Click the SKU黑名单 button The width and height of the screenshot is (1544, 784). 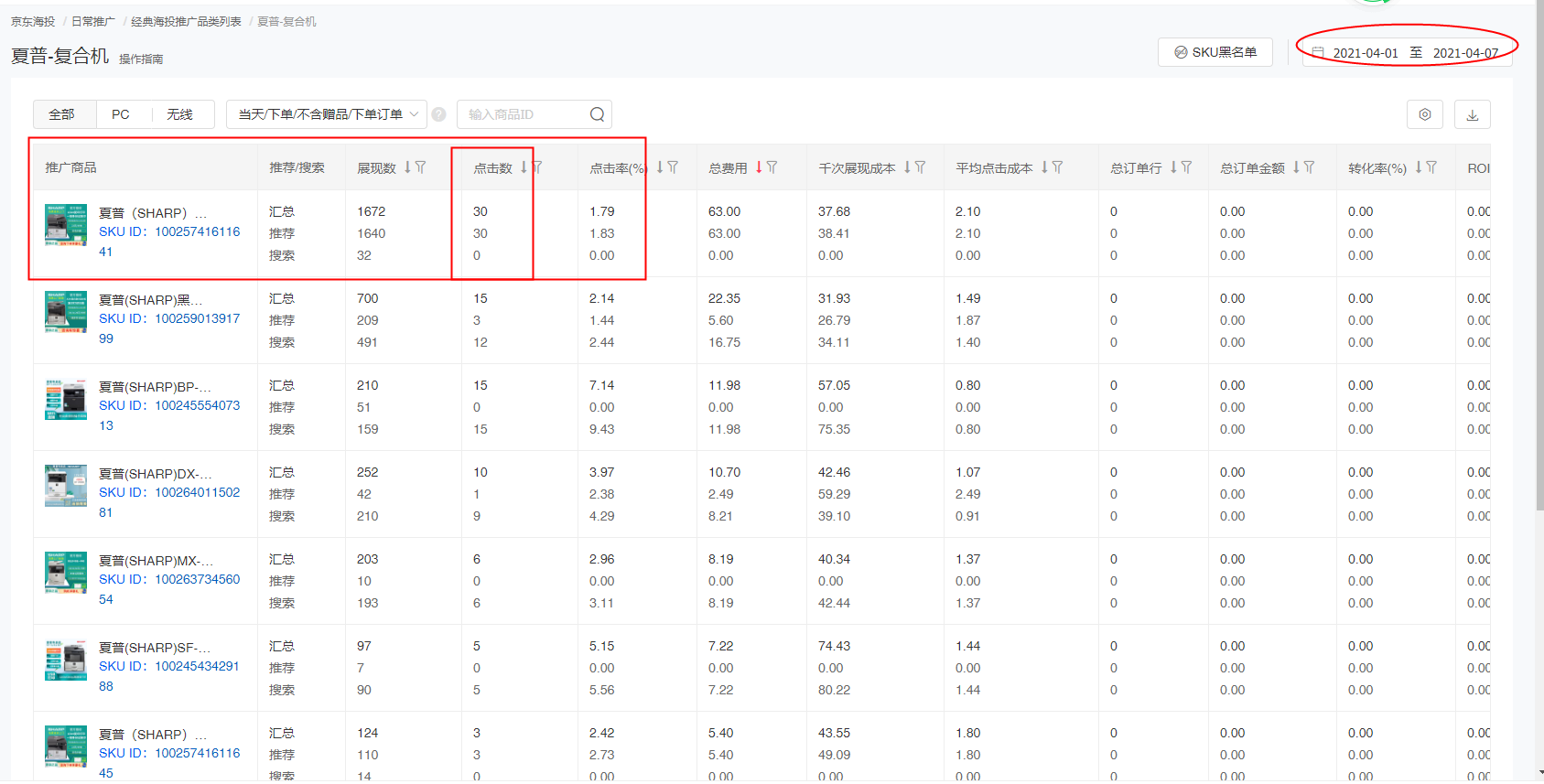[1215, 52]
